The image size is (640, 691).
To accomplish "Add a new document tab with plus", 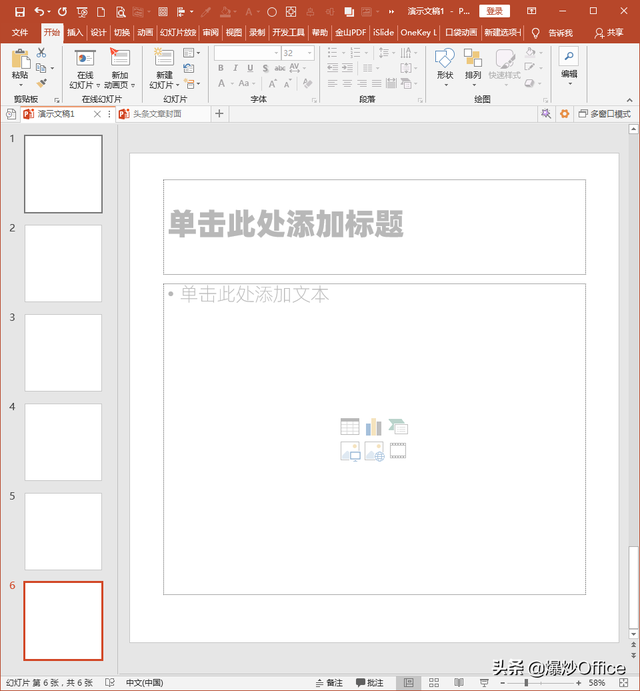I will tap(219, 114).
